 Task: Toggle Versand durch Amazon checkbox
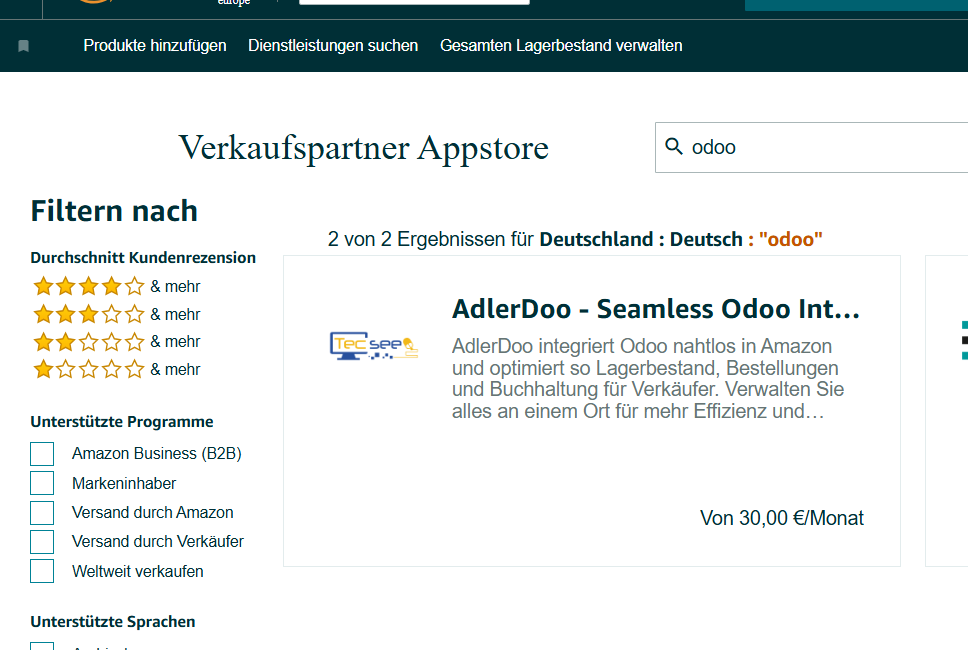pos(42,513)
